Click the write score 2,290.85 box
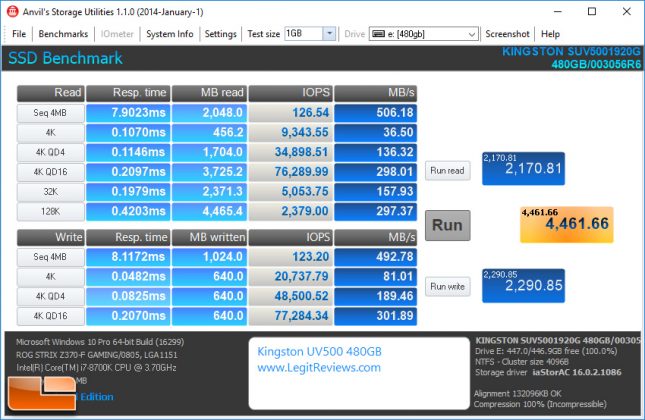Viewport: 645px width, 420px height. click(x=523, y=286)
